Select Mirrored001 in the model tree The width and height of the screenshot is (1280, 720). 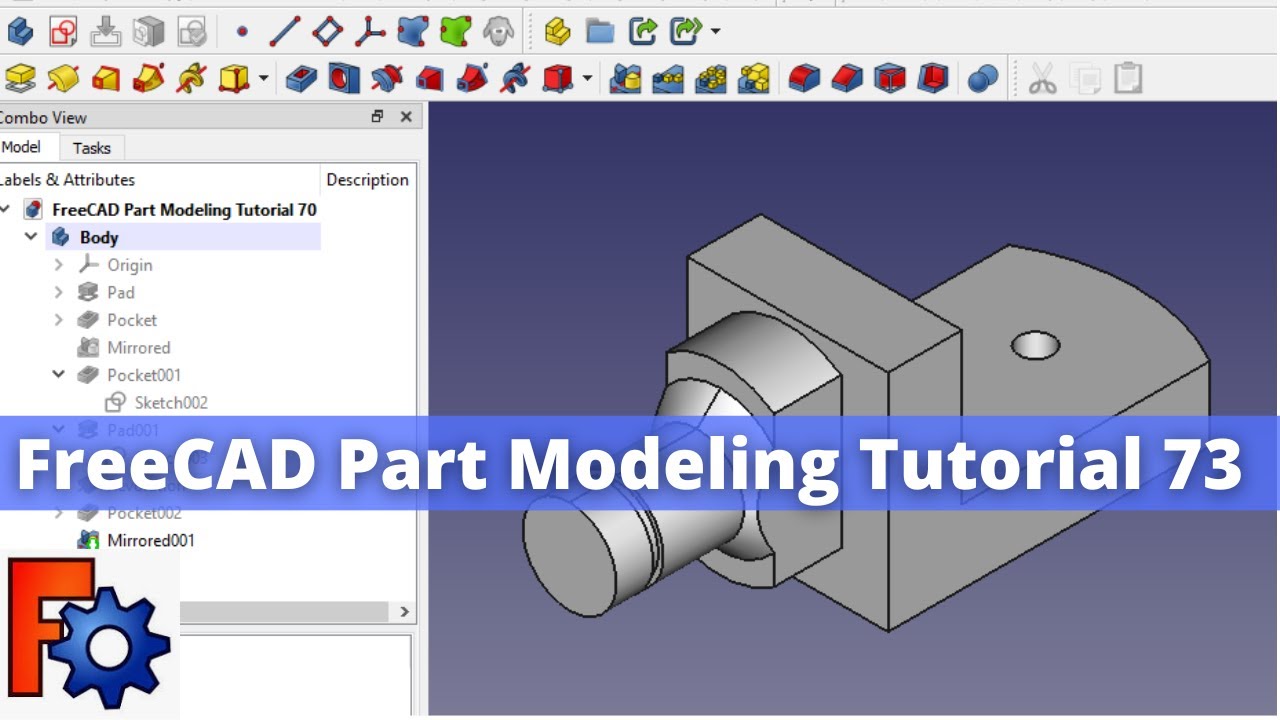(151, 540)
